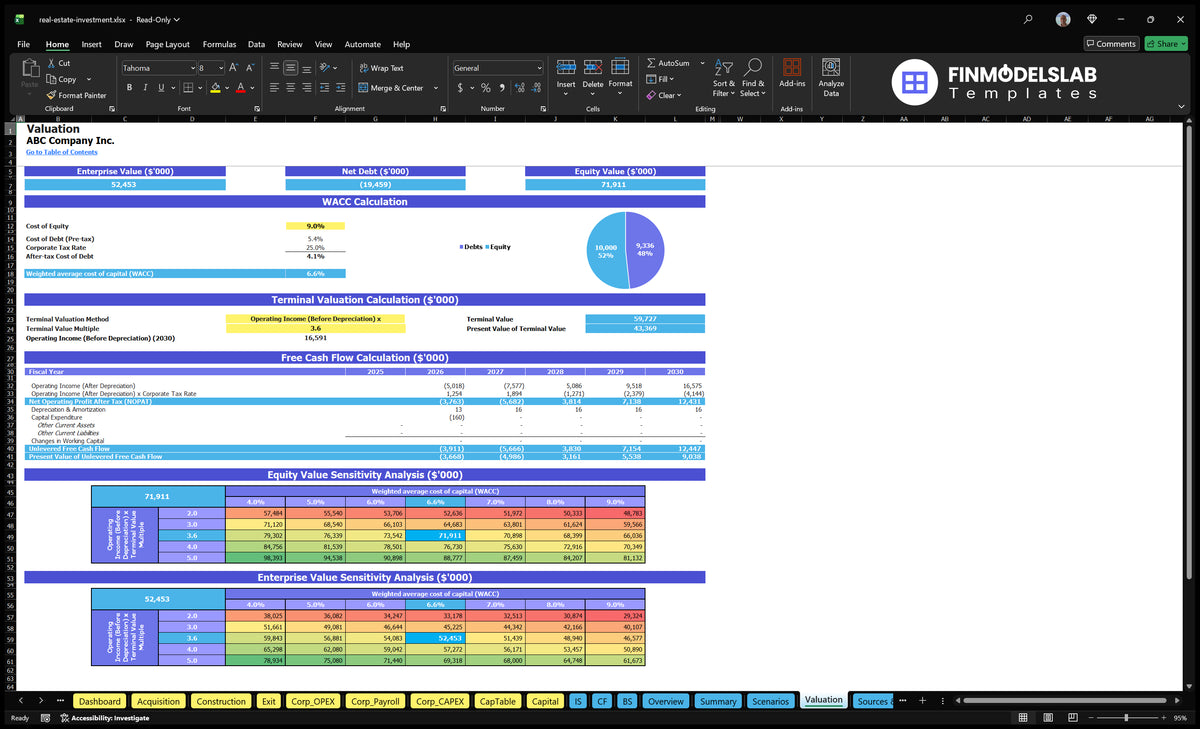
Task: Click the Orientation angled text icon
Action: click(325, 68)
